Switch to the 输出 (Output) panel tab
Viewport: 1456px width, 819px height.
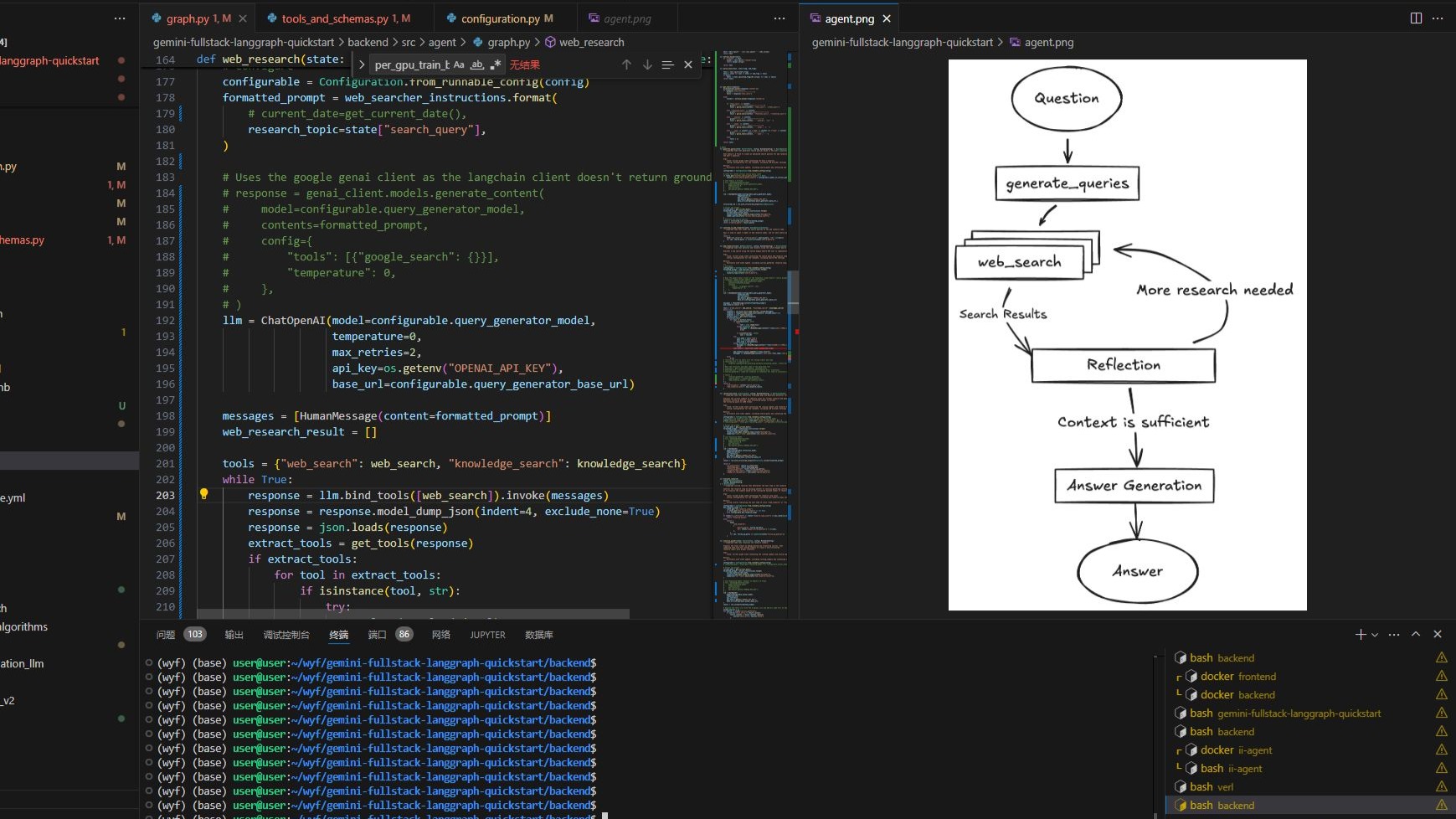point(234,635)
